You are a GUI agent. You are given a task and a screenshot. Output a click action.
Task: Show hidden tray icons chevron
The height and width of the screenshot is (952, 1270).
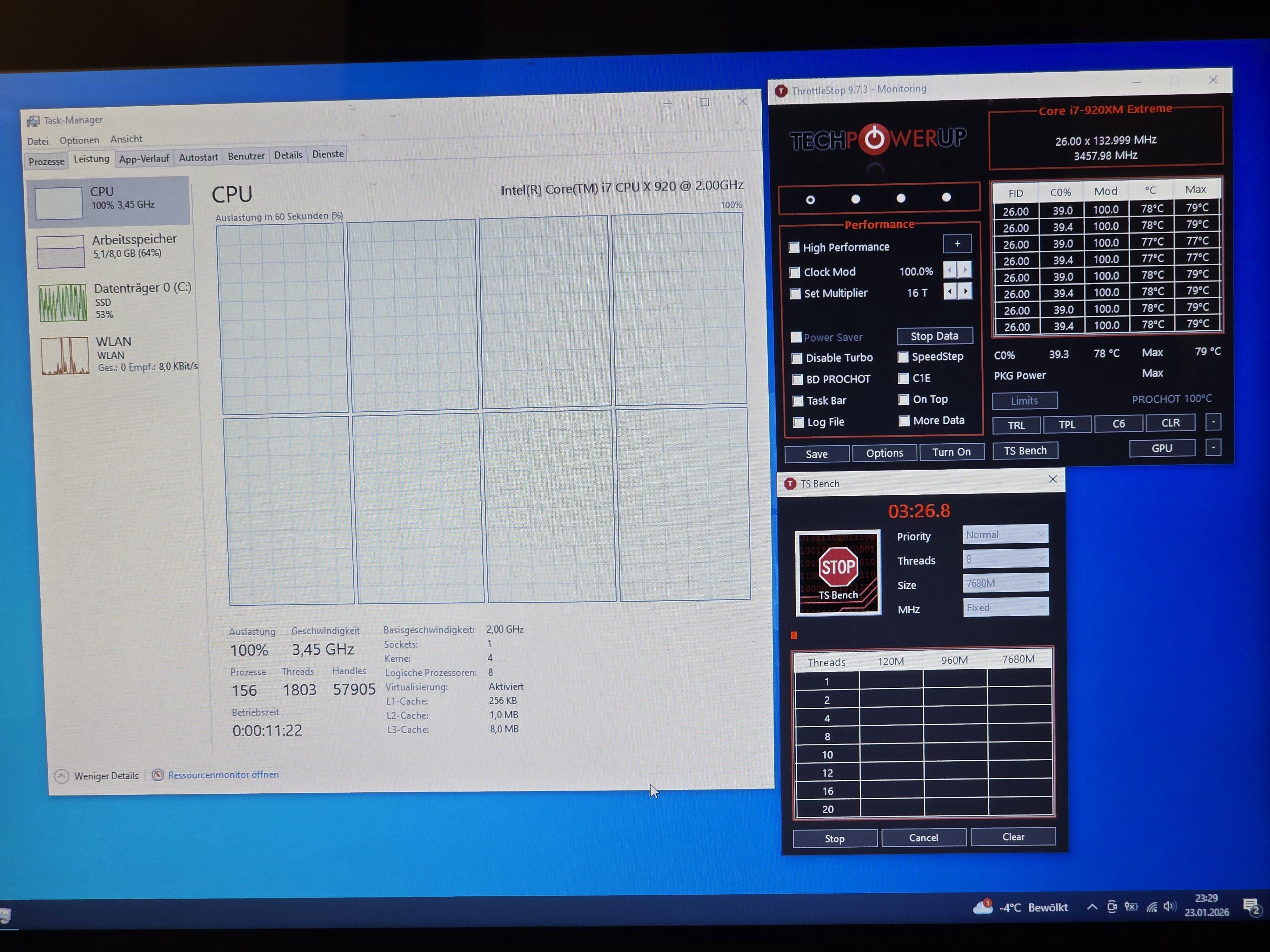(1092, 907)
